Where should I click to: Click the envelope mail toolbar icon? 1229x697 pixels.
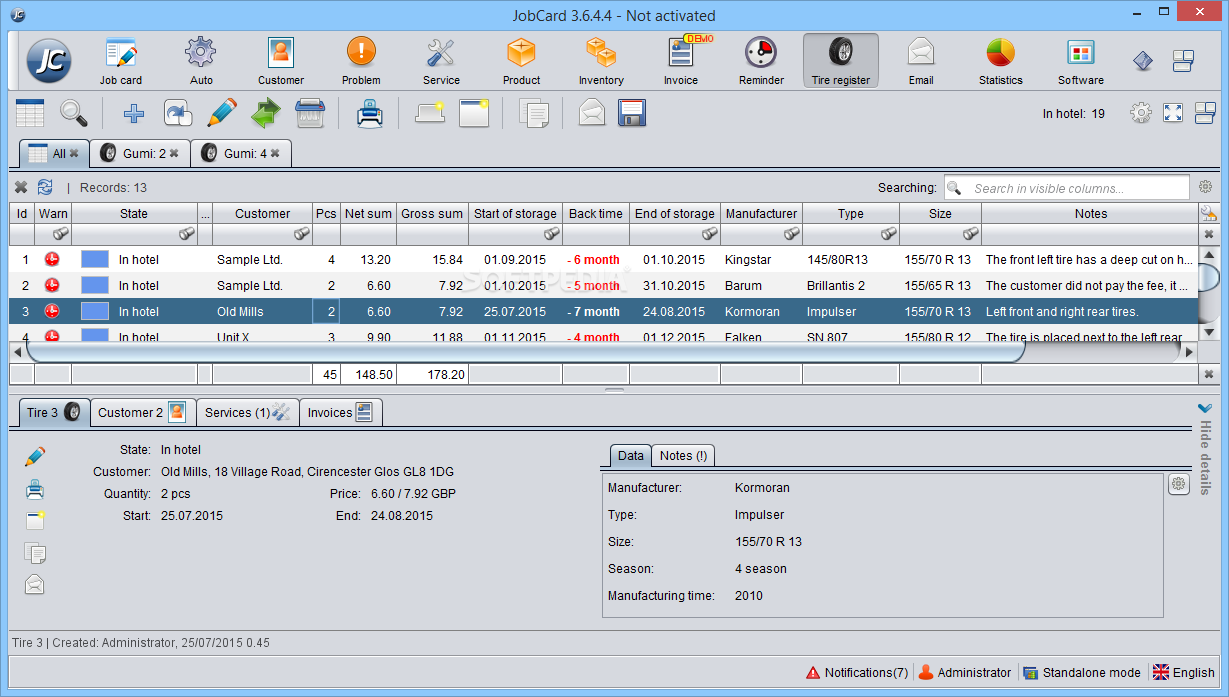[x=592, y=113]
